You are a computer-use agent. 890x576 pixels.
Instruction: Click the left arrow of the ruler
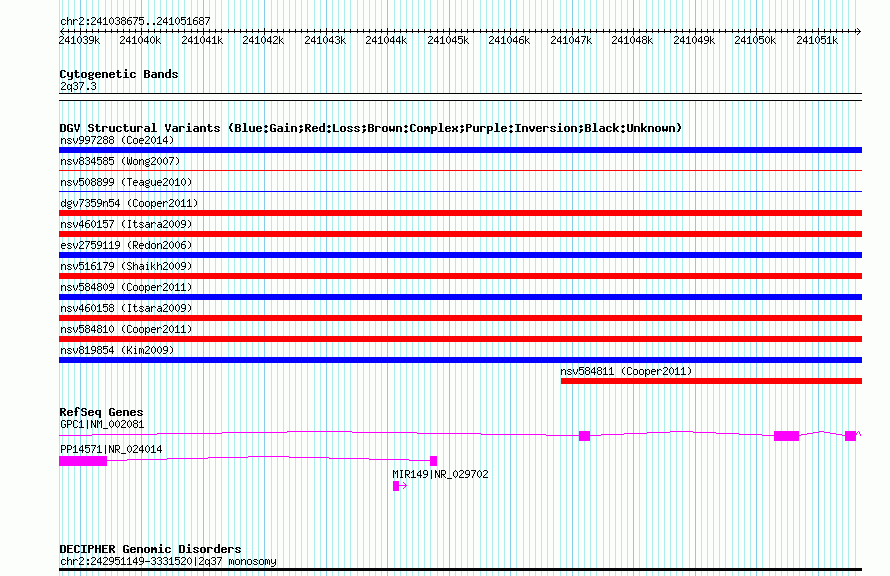pos(62,31)
